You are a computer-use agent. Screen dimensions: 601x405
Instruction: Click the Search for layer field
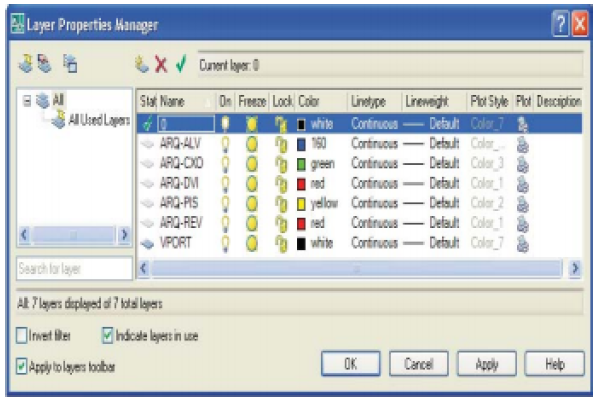(75, 269)
